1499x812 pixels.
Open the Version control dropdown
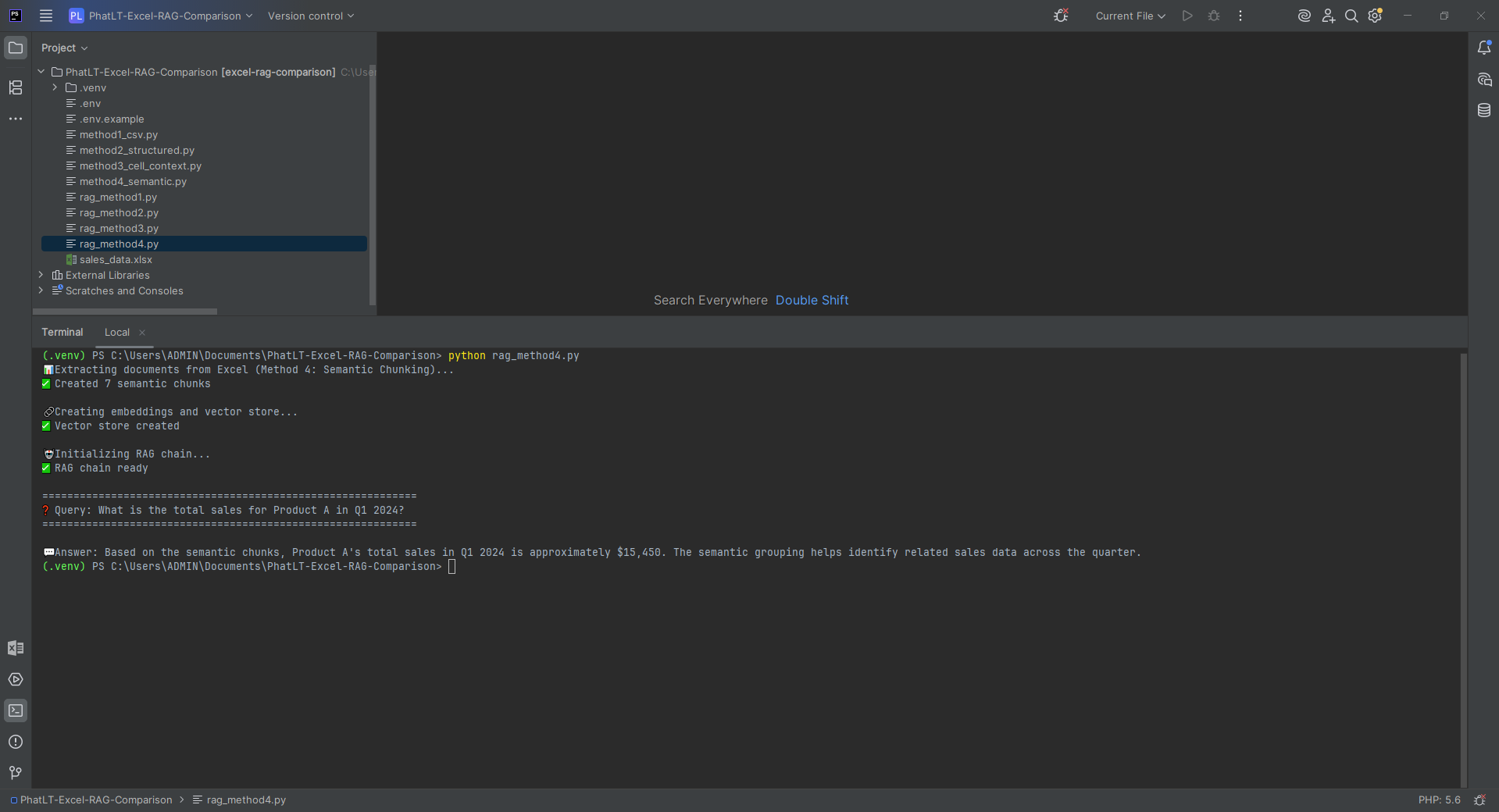click(x=310, y=16)
